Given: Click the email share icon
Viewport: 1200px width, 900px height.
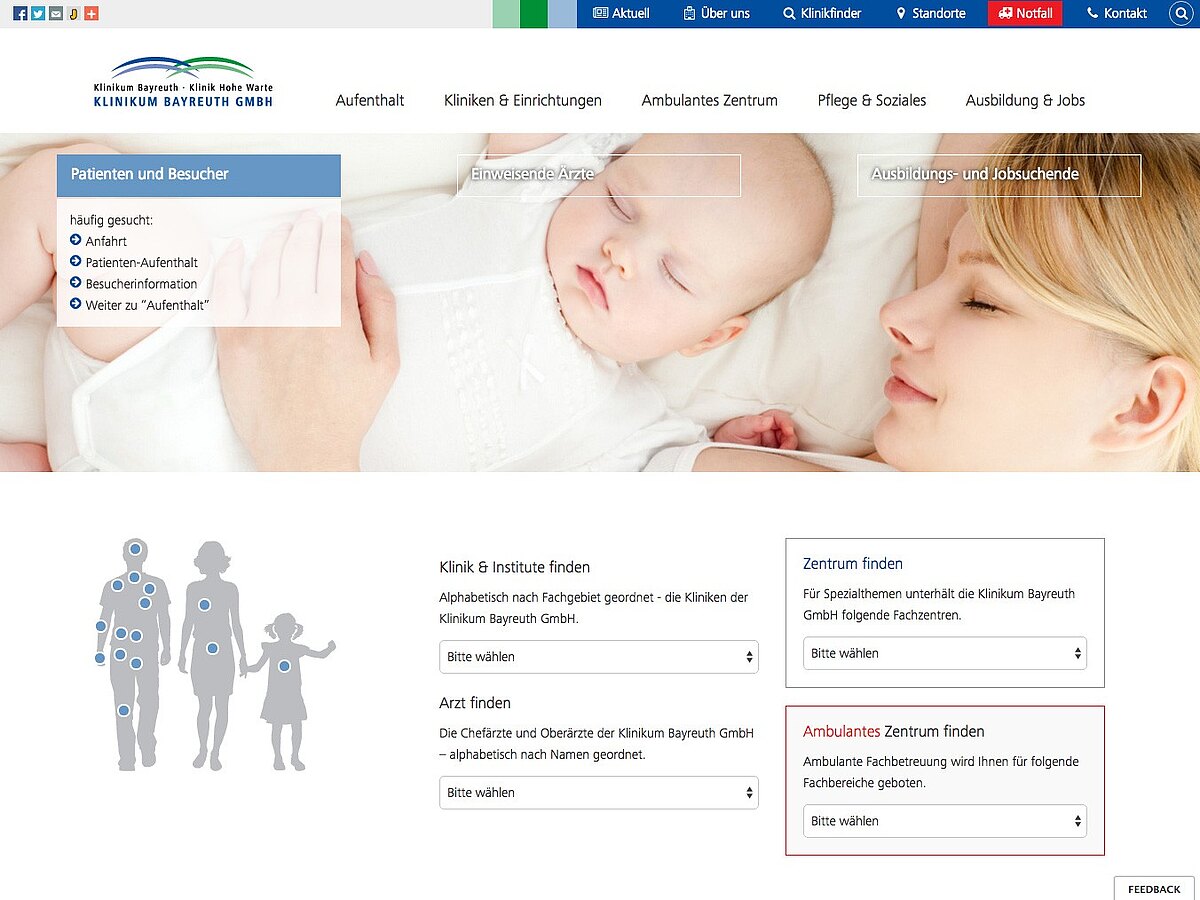Looking at the screenshot, I should (56, 14).
